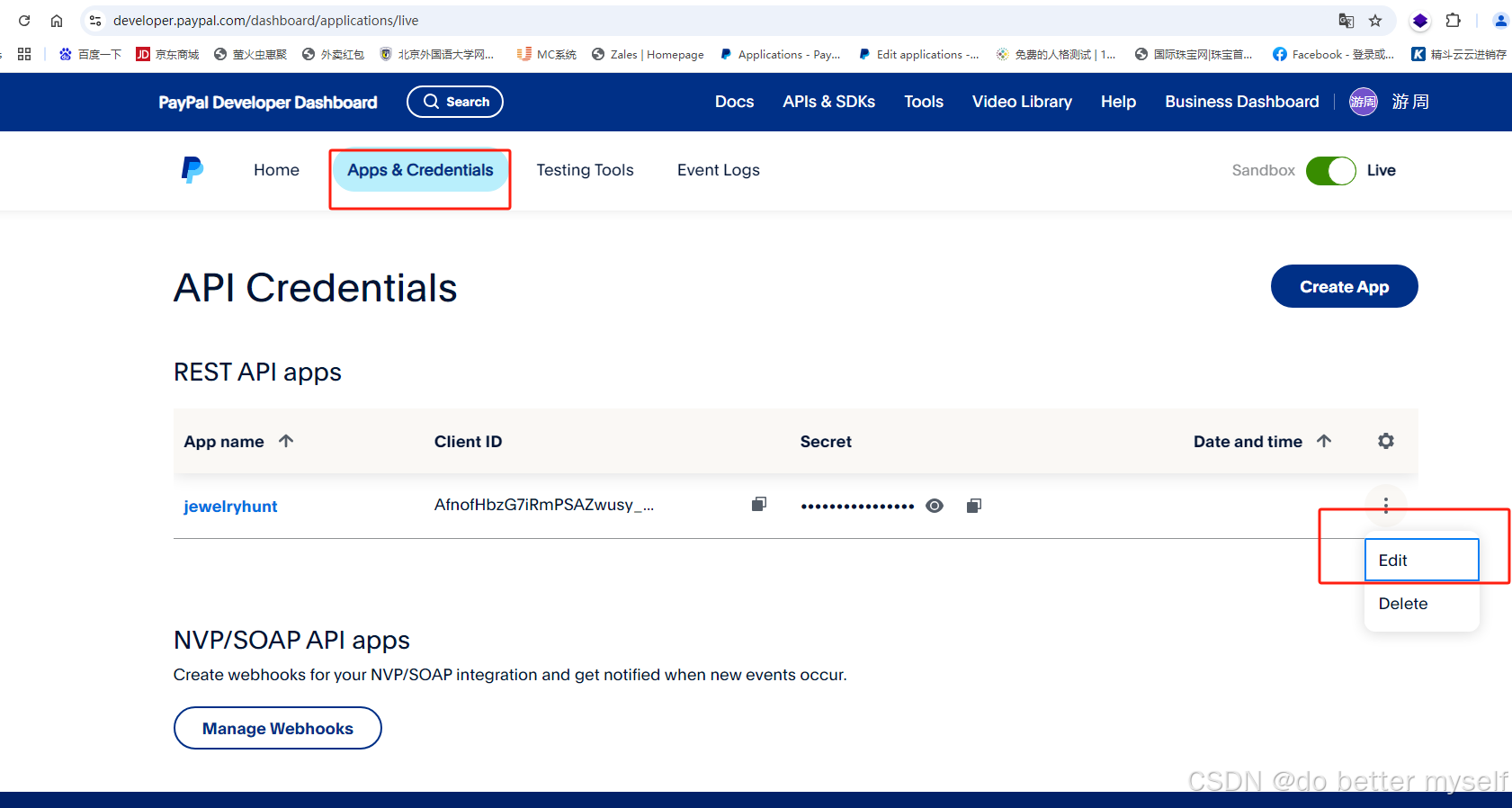Open the Zales | Homepage bookmark
The width and height of the screenshot is (1512, 808).
click(x=648, y=54)
